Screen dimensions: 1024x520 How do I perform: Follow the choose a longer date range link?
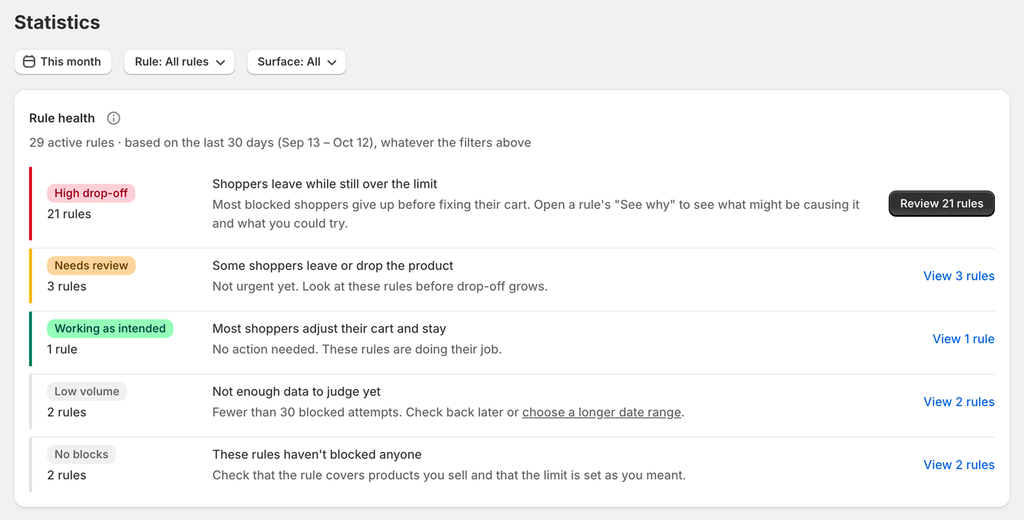pyautogui.click(x=601, y=412)
